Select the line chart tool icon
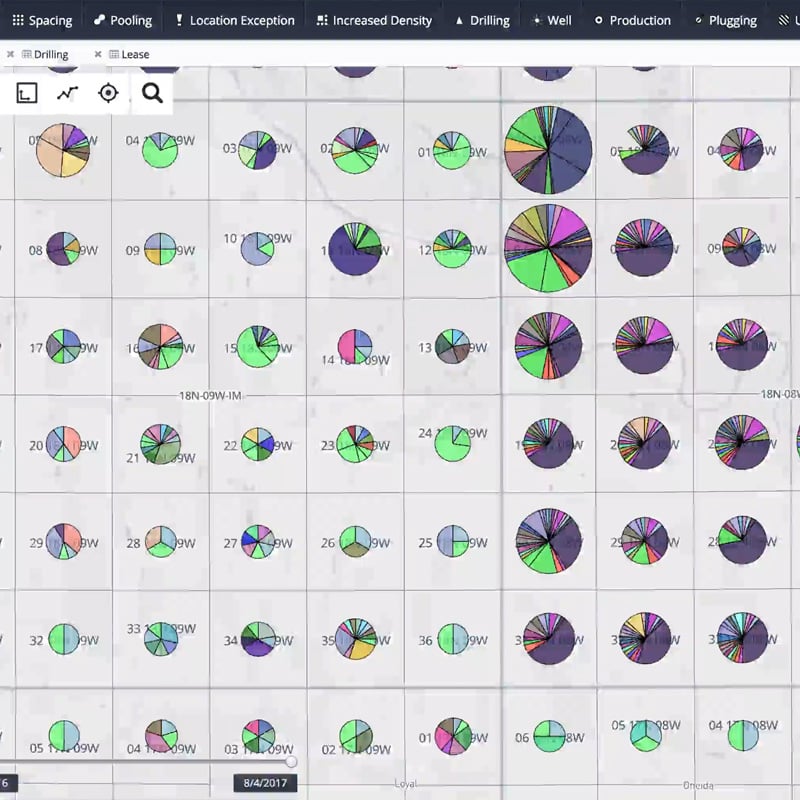This screenshot has height=800, width=800. click(x=67, y=93)
